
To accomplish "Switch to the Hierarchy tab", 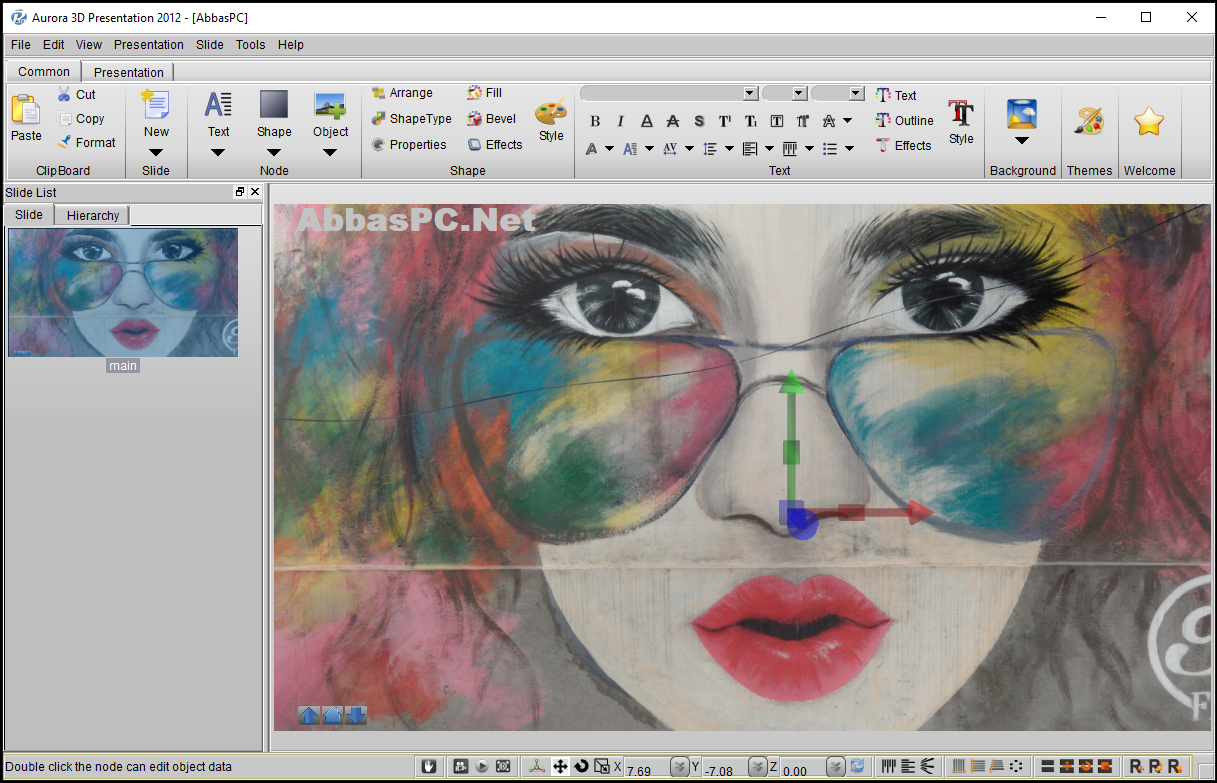I will 93,215.
